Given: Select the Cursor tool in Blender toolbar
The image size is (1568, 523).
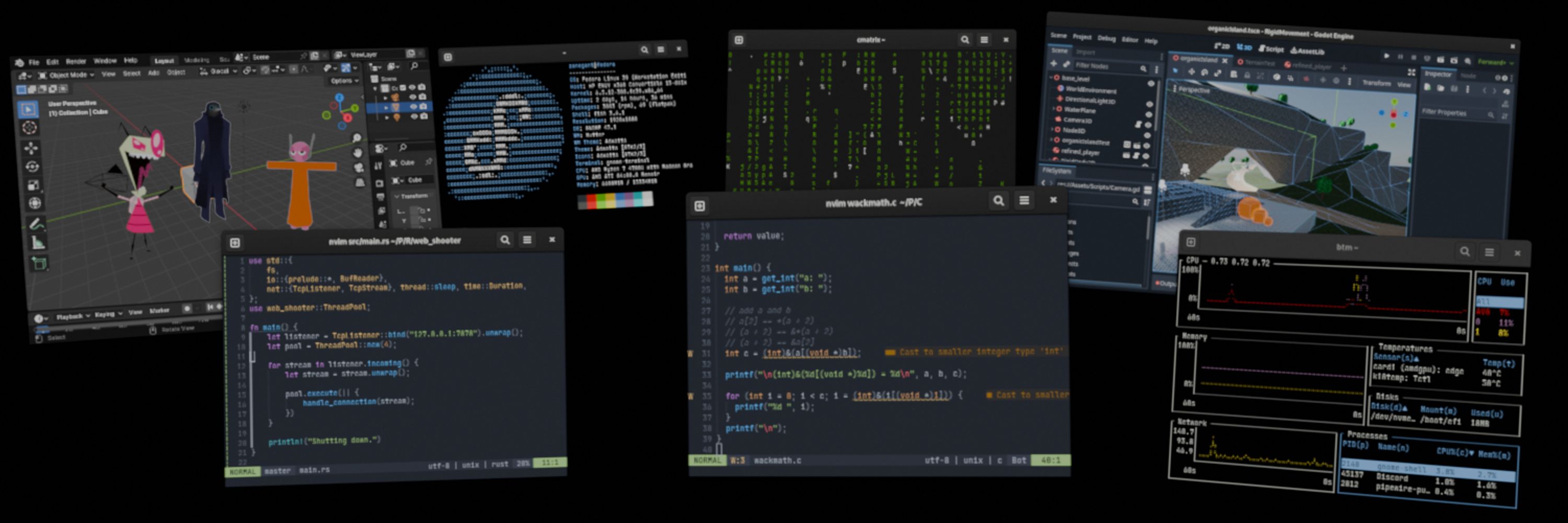Looking at the screenshot, I should [x=29, y=128].
